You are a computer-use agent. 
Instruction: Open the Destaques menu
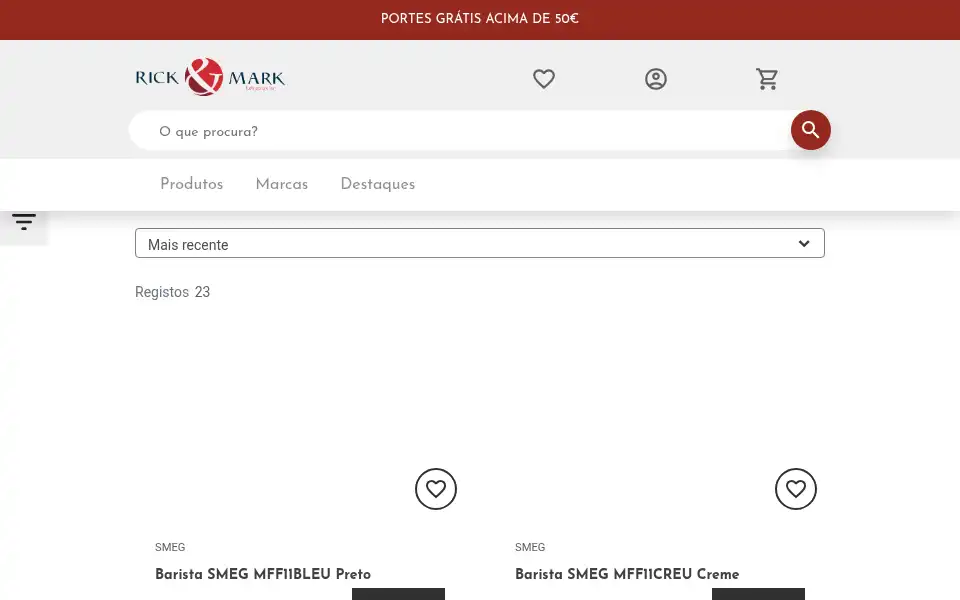click(x=378, y=184)
